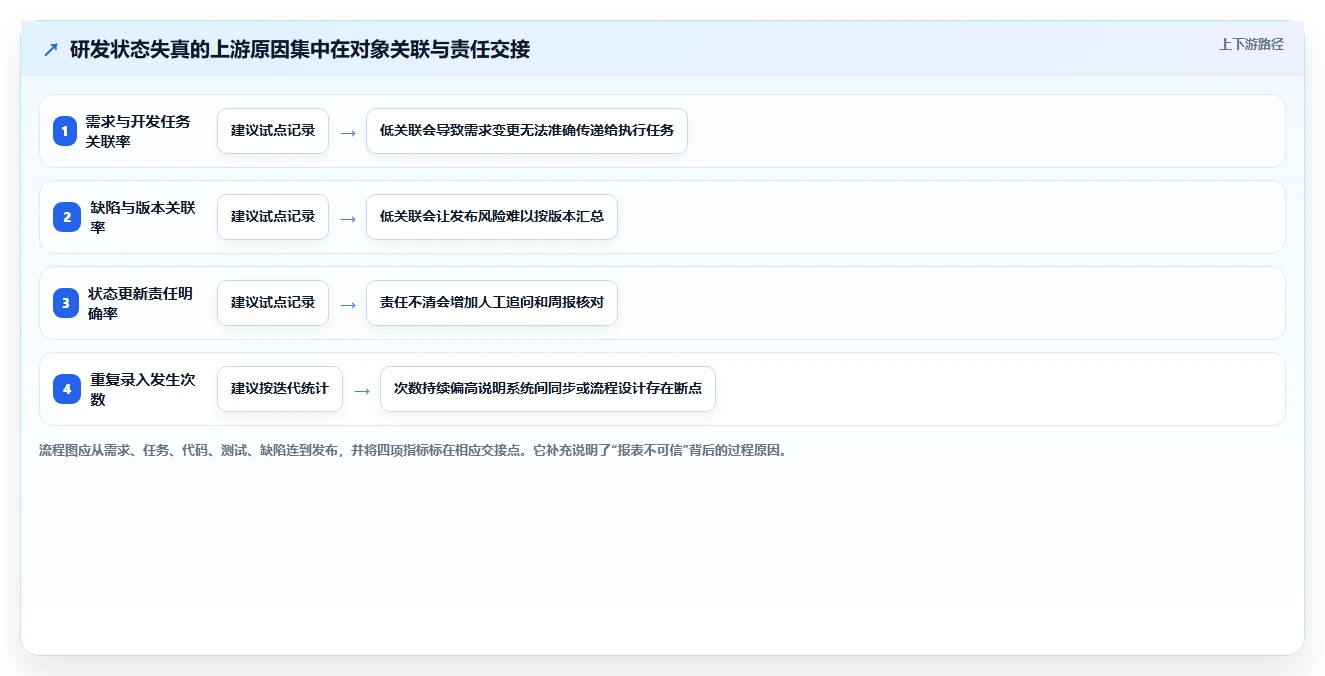Click the number 1 badge
The image size is (1325, 676).
65,131
